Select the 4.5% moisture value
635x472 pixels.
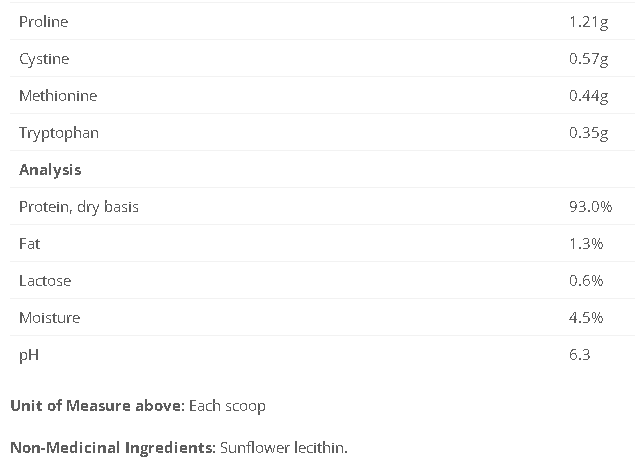(x=586, y=318)
